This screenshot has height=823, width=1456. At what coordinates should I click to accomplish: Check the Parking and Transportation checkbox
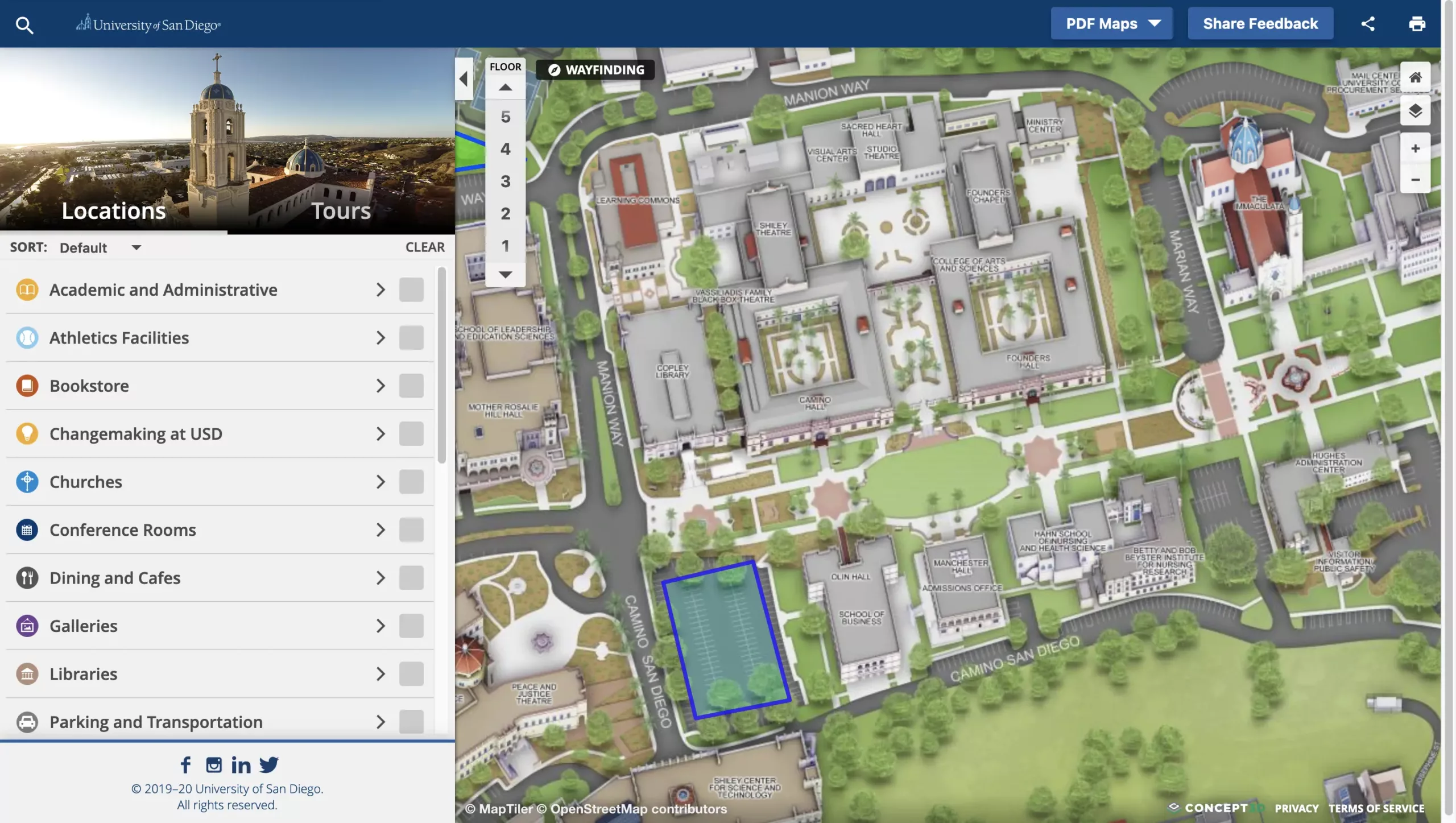pyautogui.click(x=411, y=722)
